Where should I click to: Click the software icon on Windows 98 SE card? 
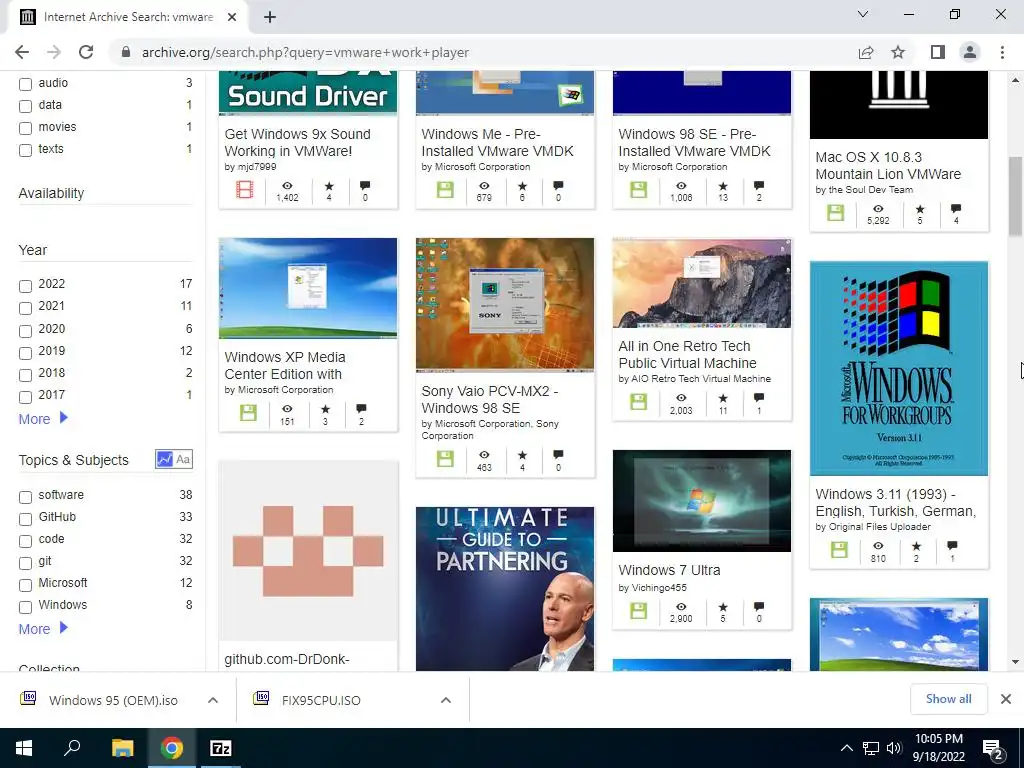click(639, 190)
